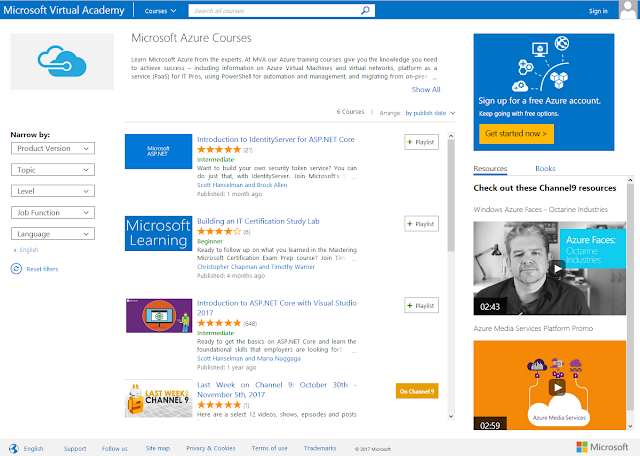Expand the Product Version dropdown
The height and width of the screenshot is (456, 640).
pos(53,148)
